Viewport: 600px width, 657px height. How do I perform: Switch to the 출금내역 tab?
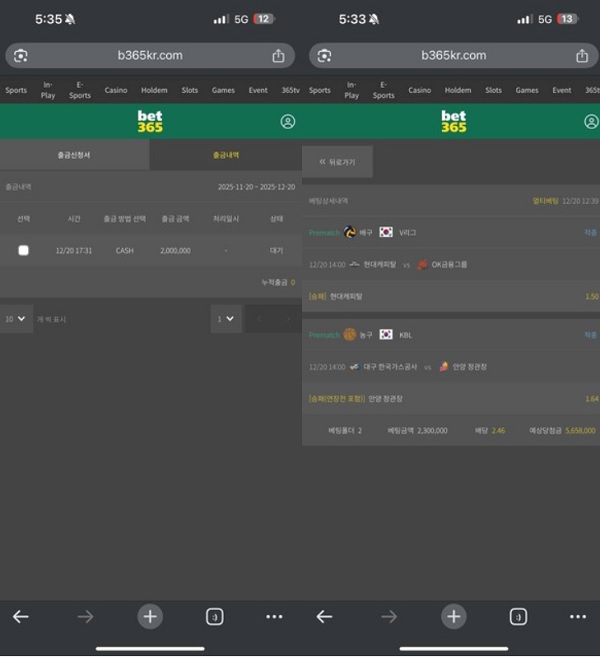(226, 155)
